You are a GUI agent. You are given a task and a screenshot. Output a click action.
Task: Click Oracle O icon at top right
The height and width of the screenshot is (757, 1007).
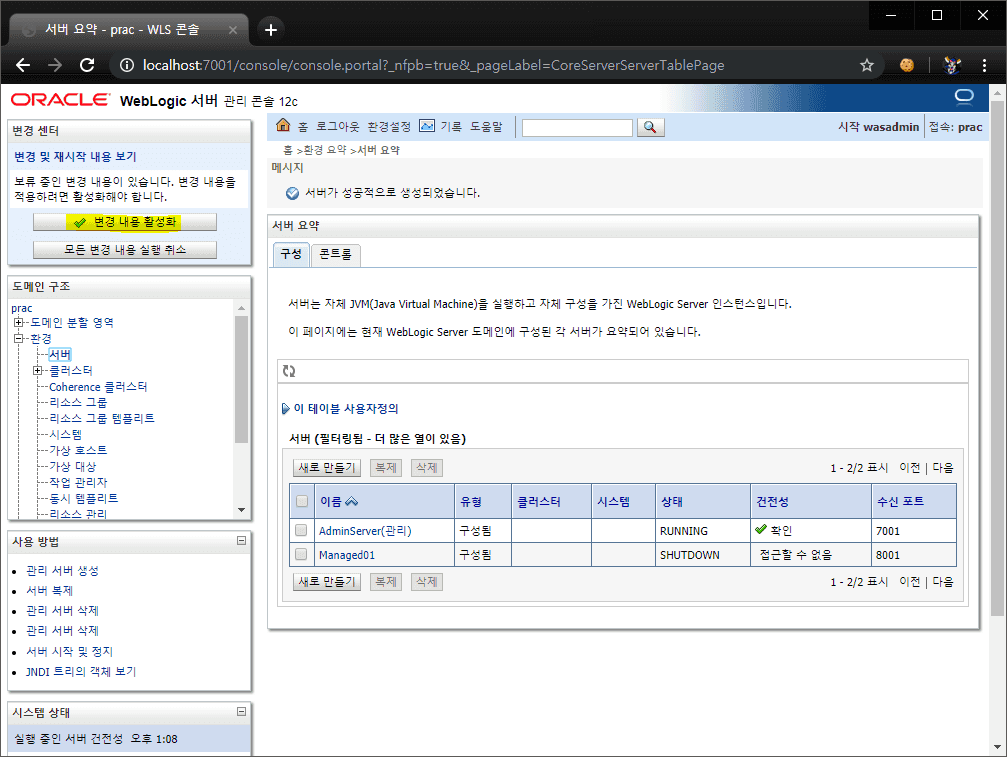pyautogui.click(x=964, y=97)
